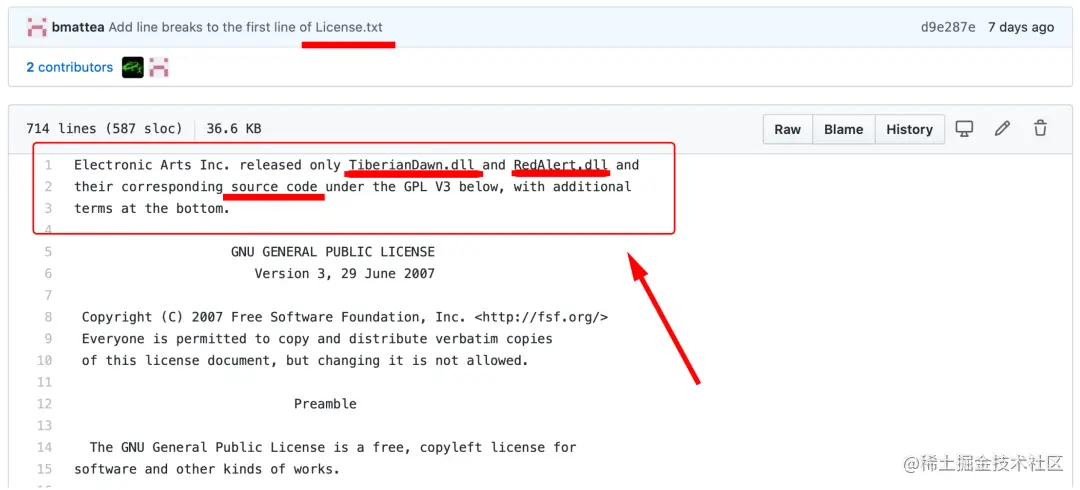Select line number 1
Image resolution: width=1080 pixels, height=490 pixels.
[48, 165]
